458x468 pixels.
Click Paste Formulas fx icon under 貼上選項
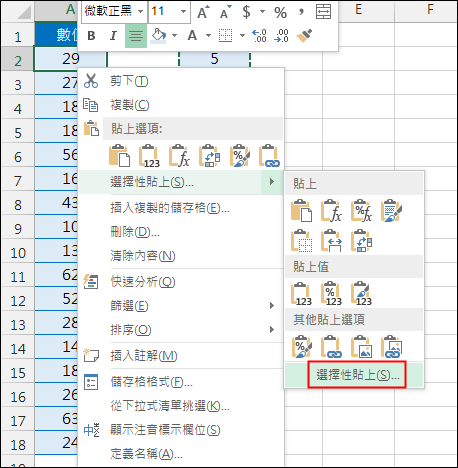click(x=179, y=156)
